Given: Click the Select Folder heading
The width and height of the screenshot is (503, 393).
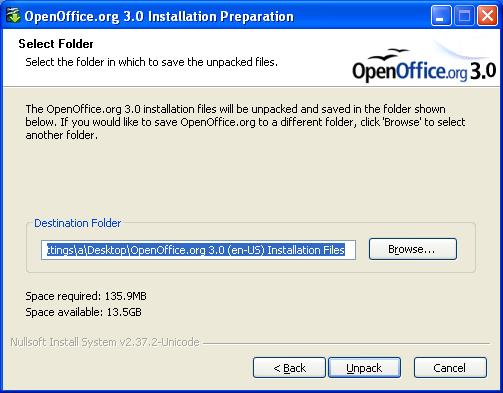Looking at the screenshot, I should click(x=56, y=44).
